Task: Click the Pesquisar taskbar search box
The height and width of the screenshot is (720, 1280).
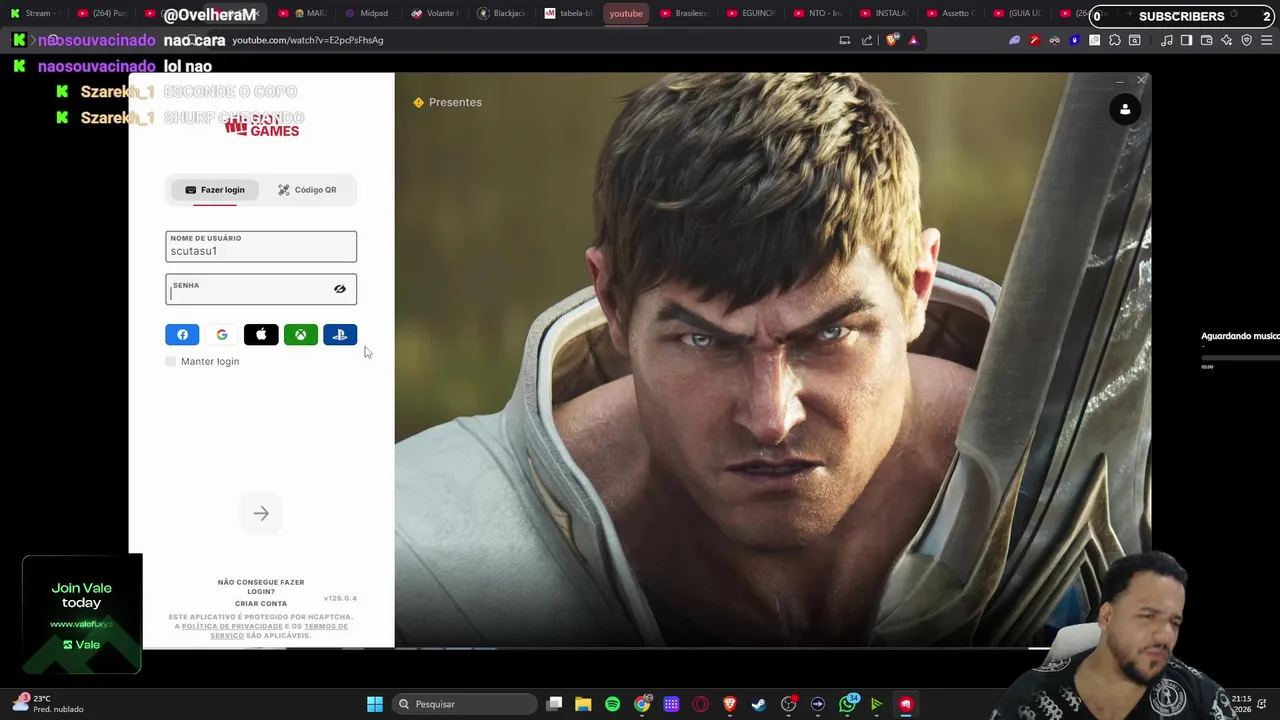Action: (x=465, y=704)
